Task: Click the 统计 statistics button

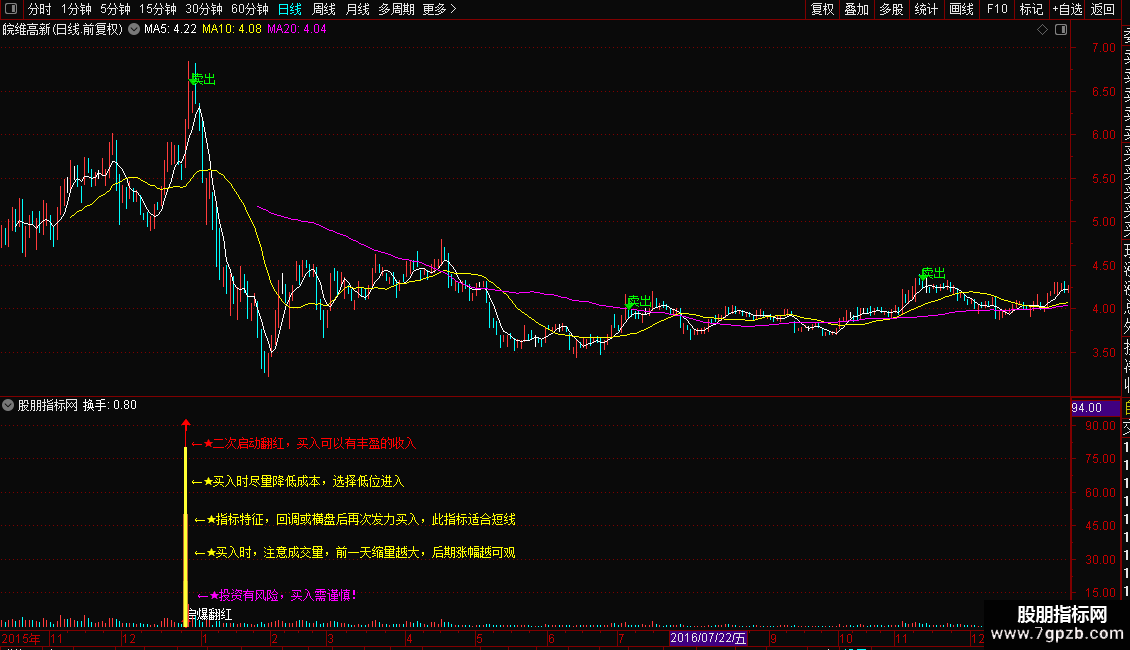Action: pos(926,9)
